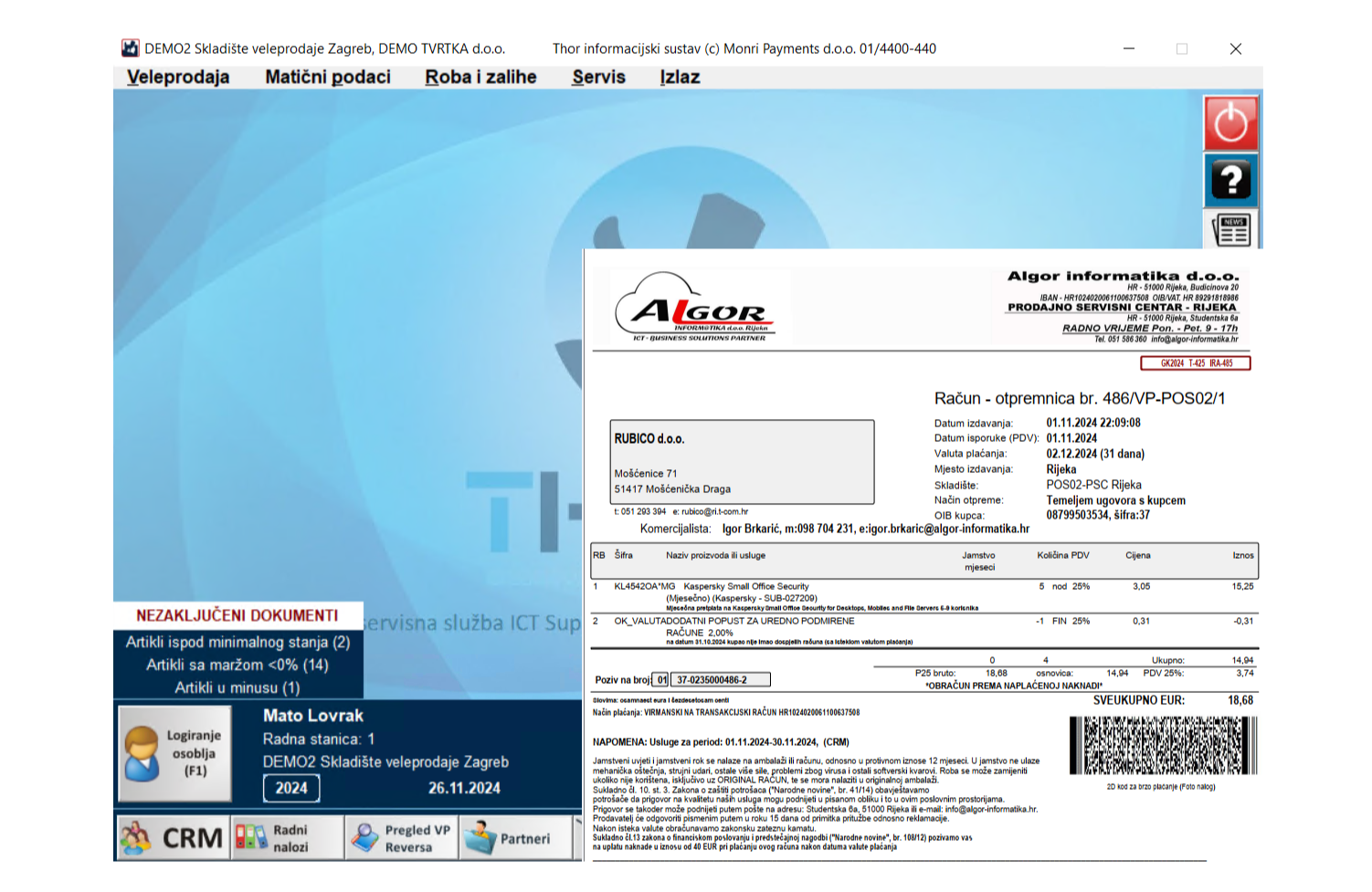Click the application icon in title bar
Screen dimensions: 1372x892
pos(131,48)
